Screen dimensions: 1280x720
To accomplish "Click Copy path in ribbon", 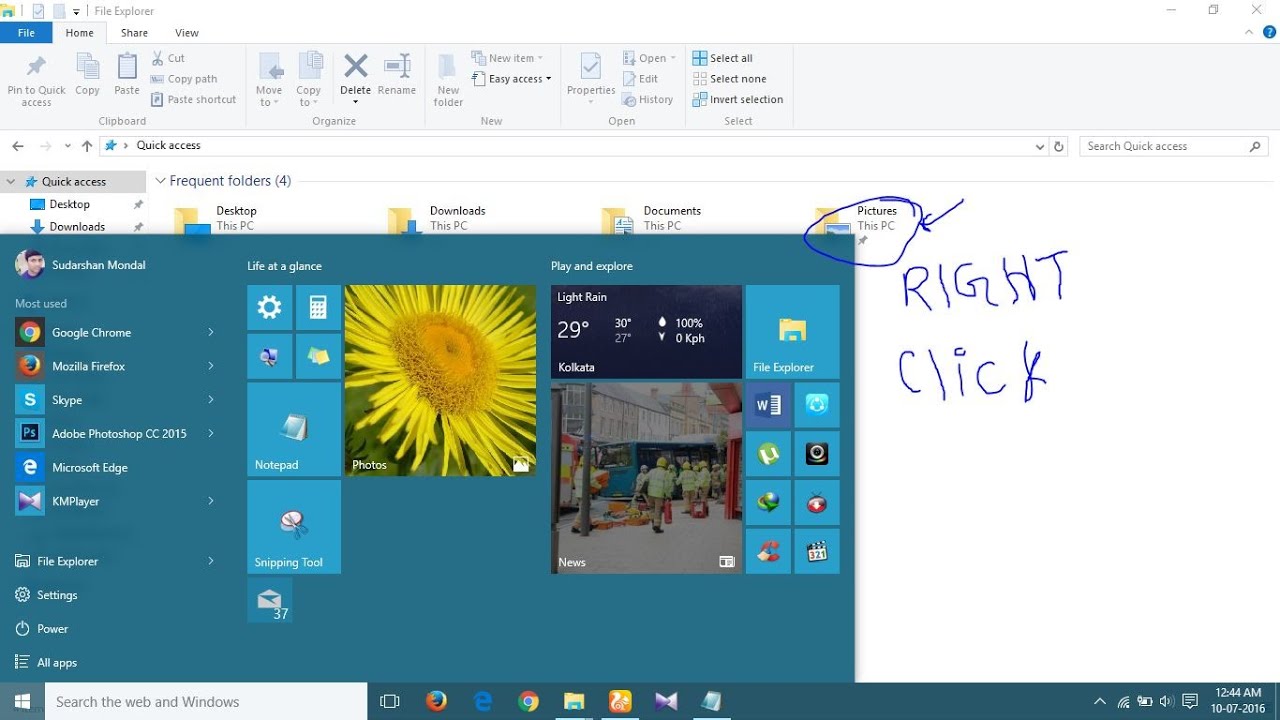I will pyautogui.click(x=184, y=79).
